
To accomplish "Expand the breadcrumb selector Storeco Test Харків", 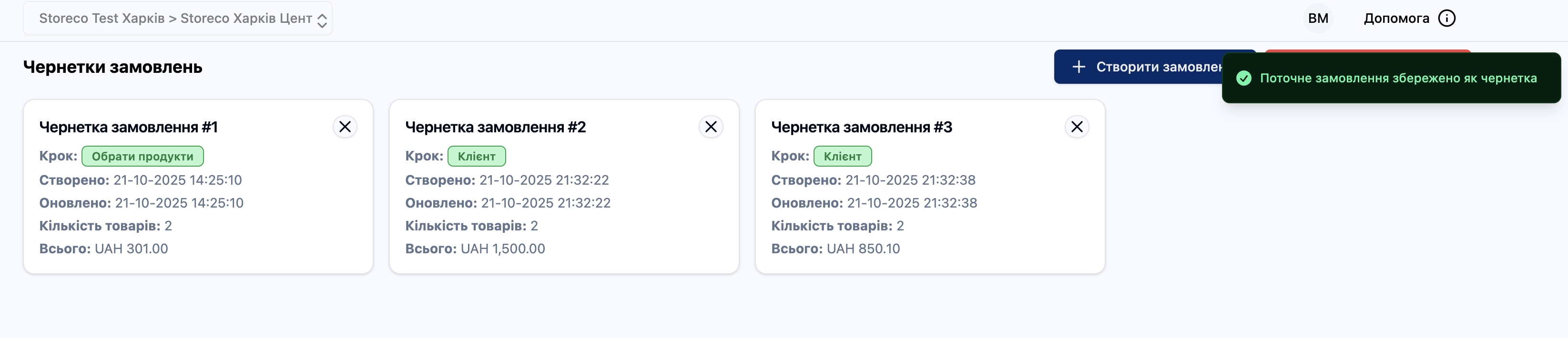I will 101,18.
